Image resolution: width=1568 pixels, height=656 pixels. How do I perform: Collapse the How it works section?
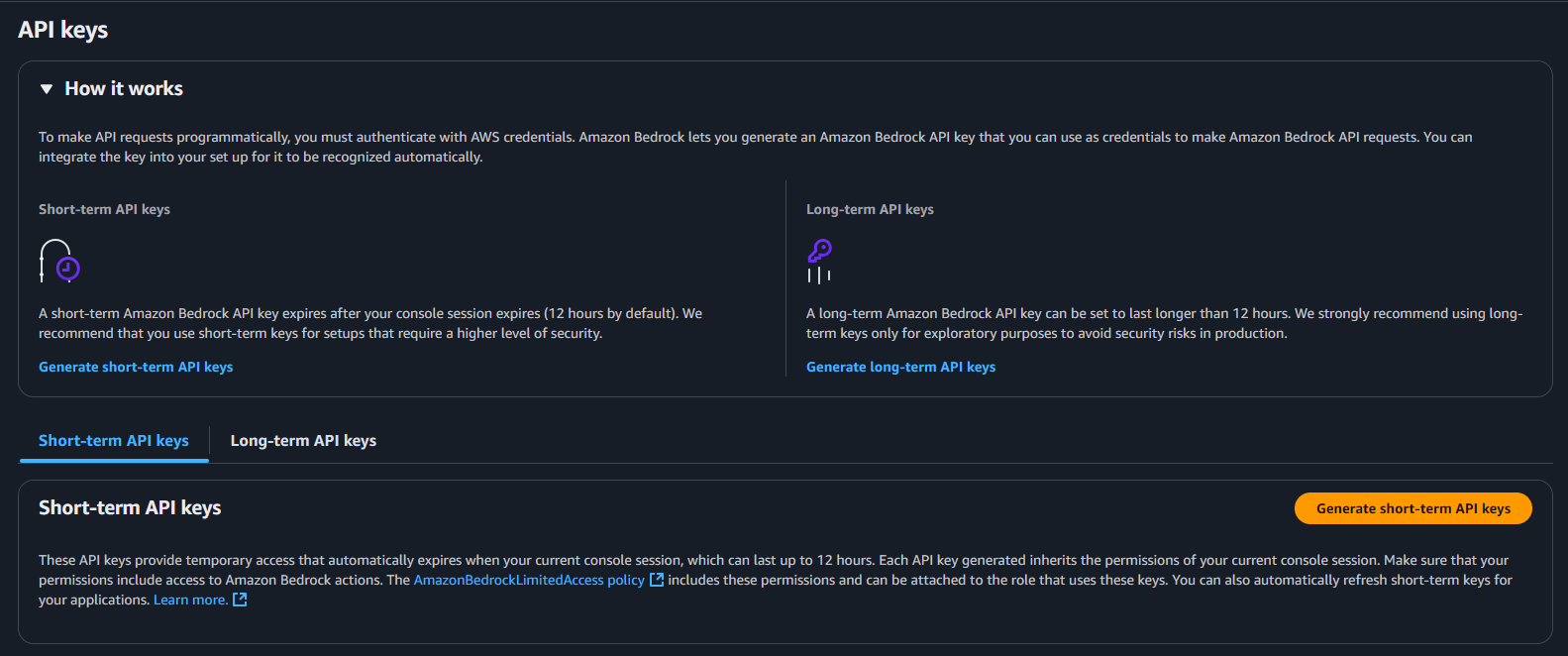47,89
